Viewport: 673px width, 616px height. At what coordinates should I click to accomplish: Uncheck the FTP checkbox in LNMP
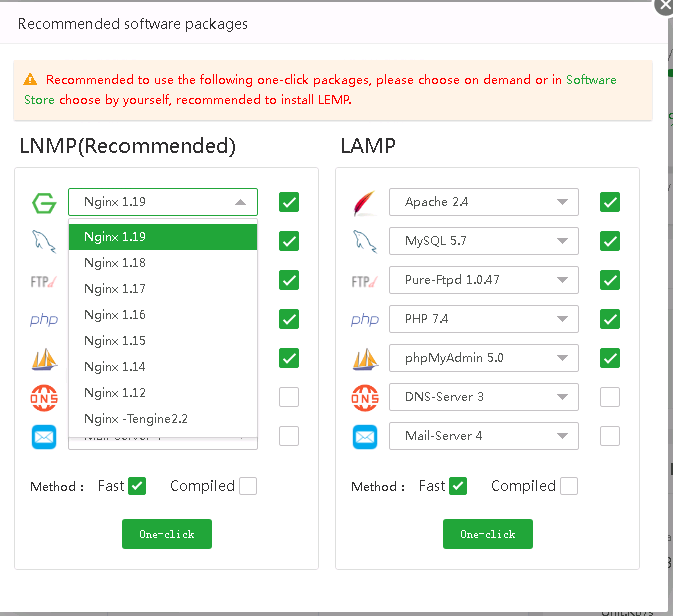[289, 280]
